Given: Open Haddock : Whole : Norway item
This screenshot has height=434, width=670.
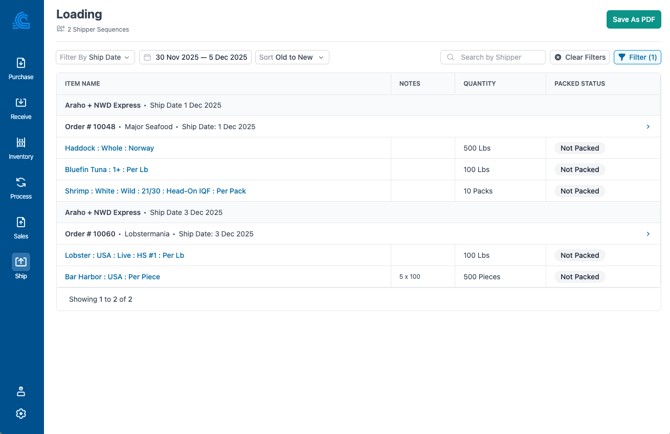Looking at the screenshot, I should pos(109,148).
